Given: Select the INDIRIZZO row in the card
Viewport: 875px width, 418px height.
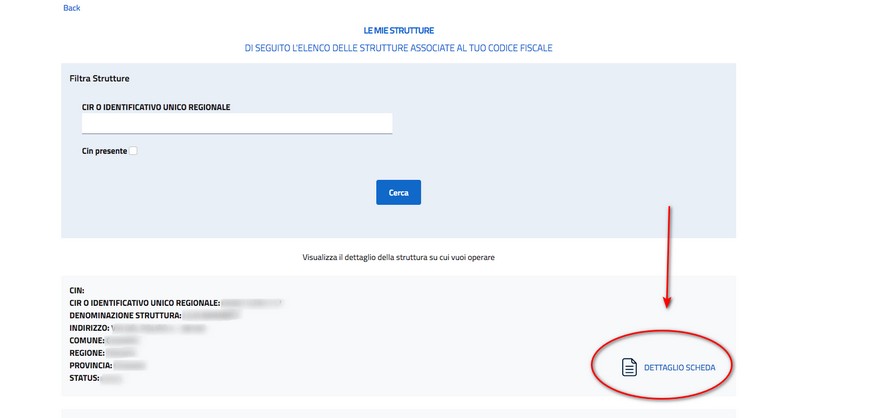Looking at the screenshot, I should pyautogui.click(x=90, y=328).
